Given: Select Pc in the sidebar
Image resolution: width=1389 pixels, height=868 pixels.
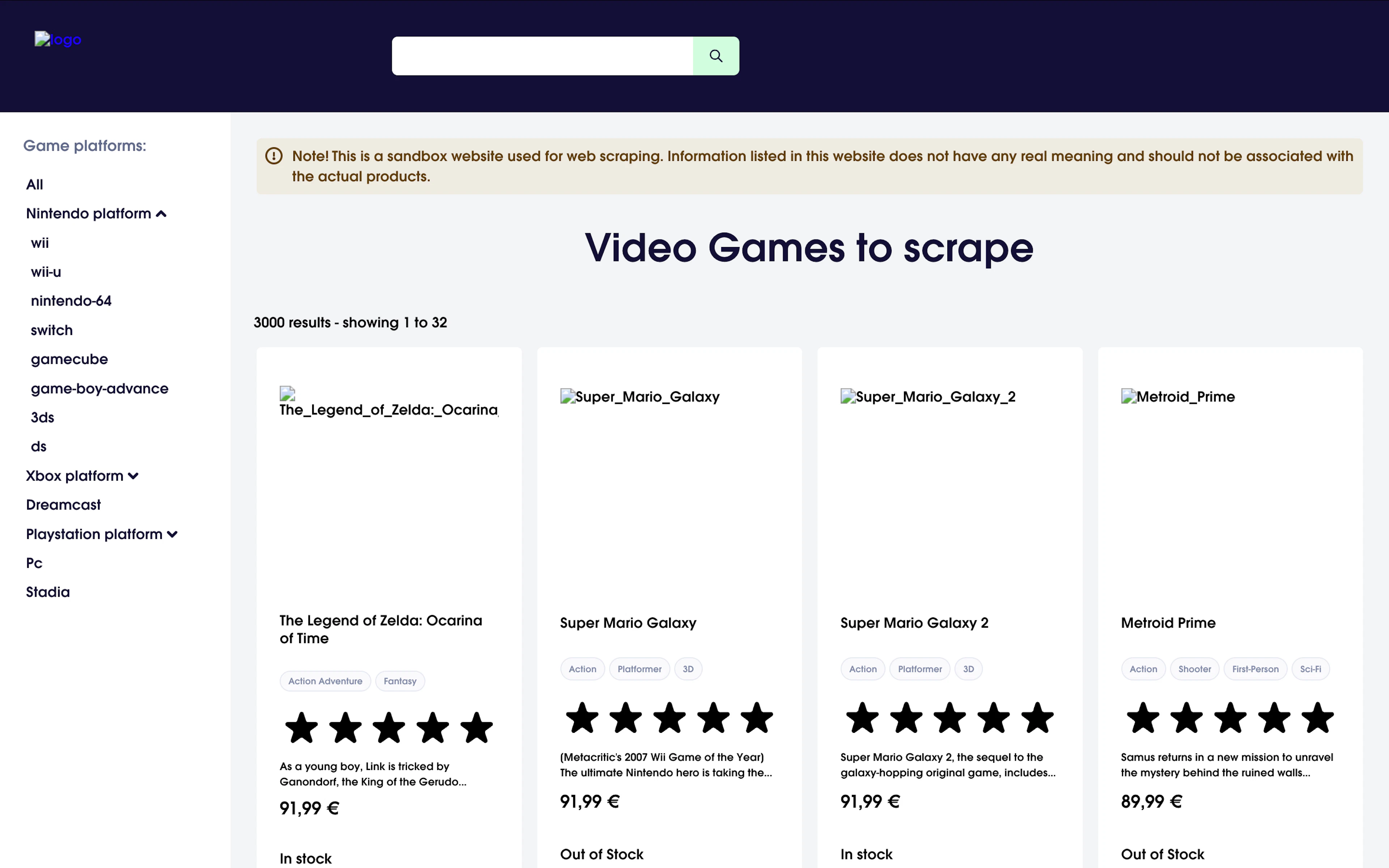Looking at the screenshot, I should (34, 563).
